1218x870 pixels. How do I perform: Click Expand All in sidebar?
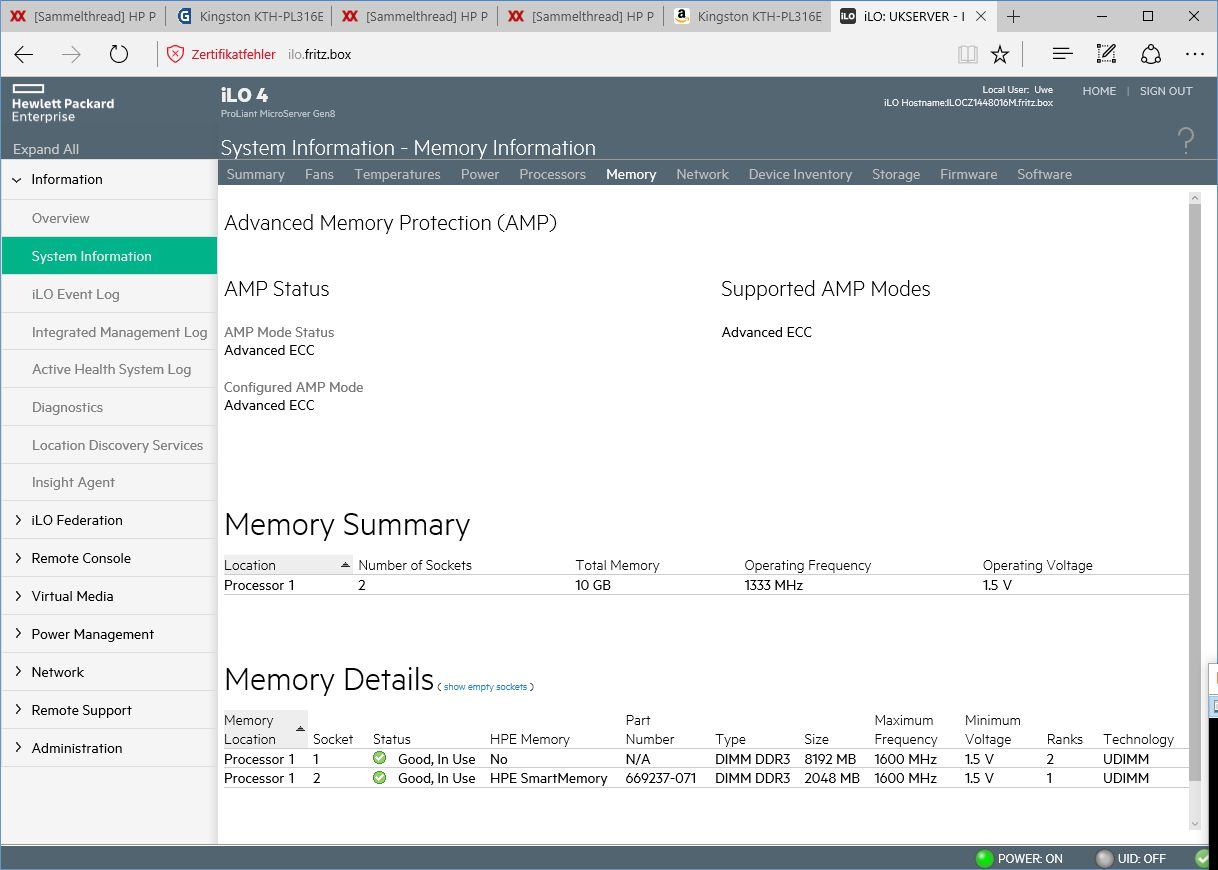(46, 149)
